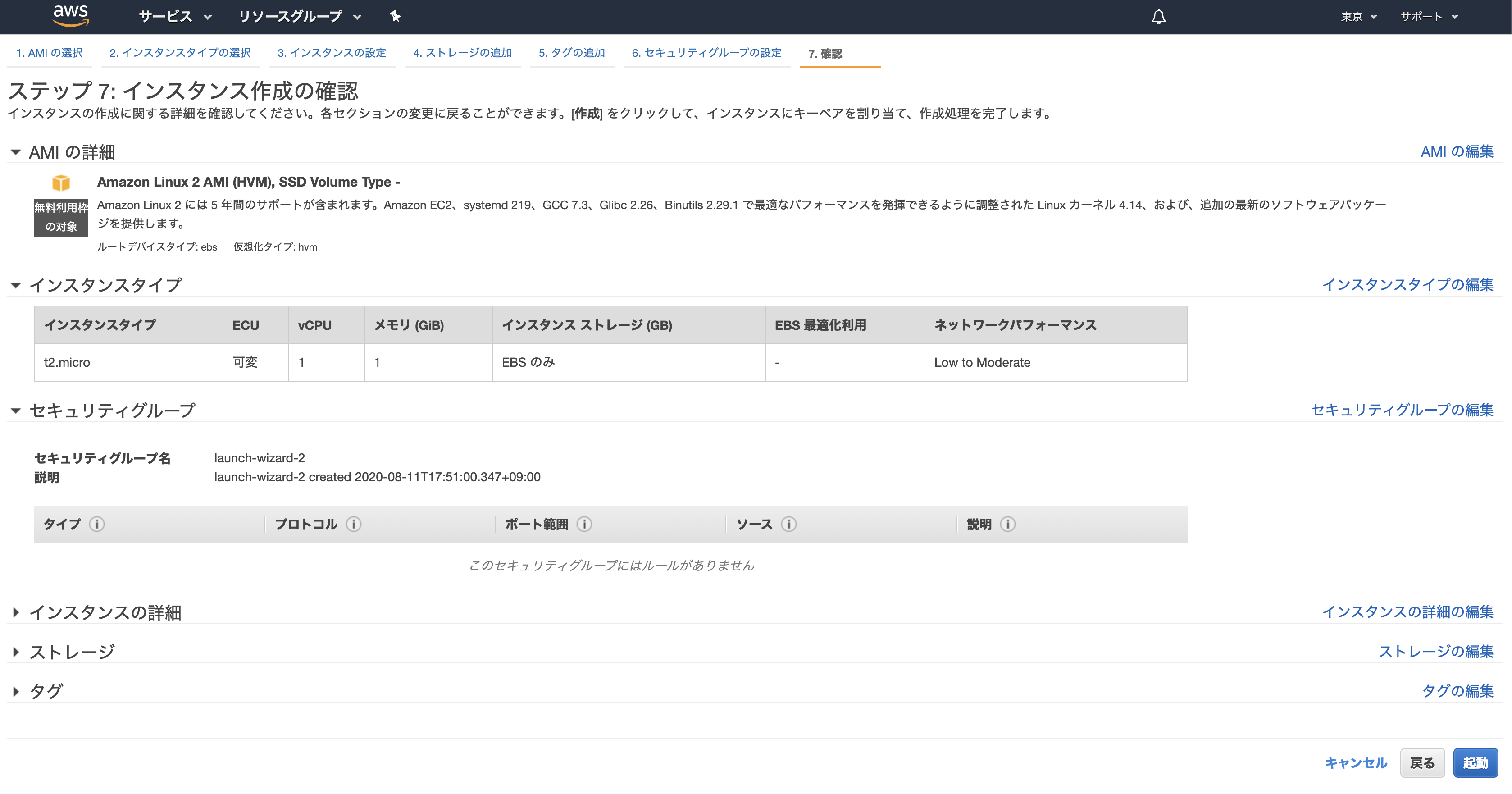Click the Low to Moderate cell
The height and width of the screenshot is (794, 1512).
pyautogui.click(x=1055, y=362)
